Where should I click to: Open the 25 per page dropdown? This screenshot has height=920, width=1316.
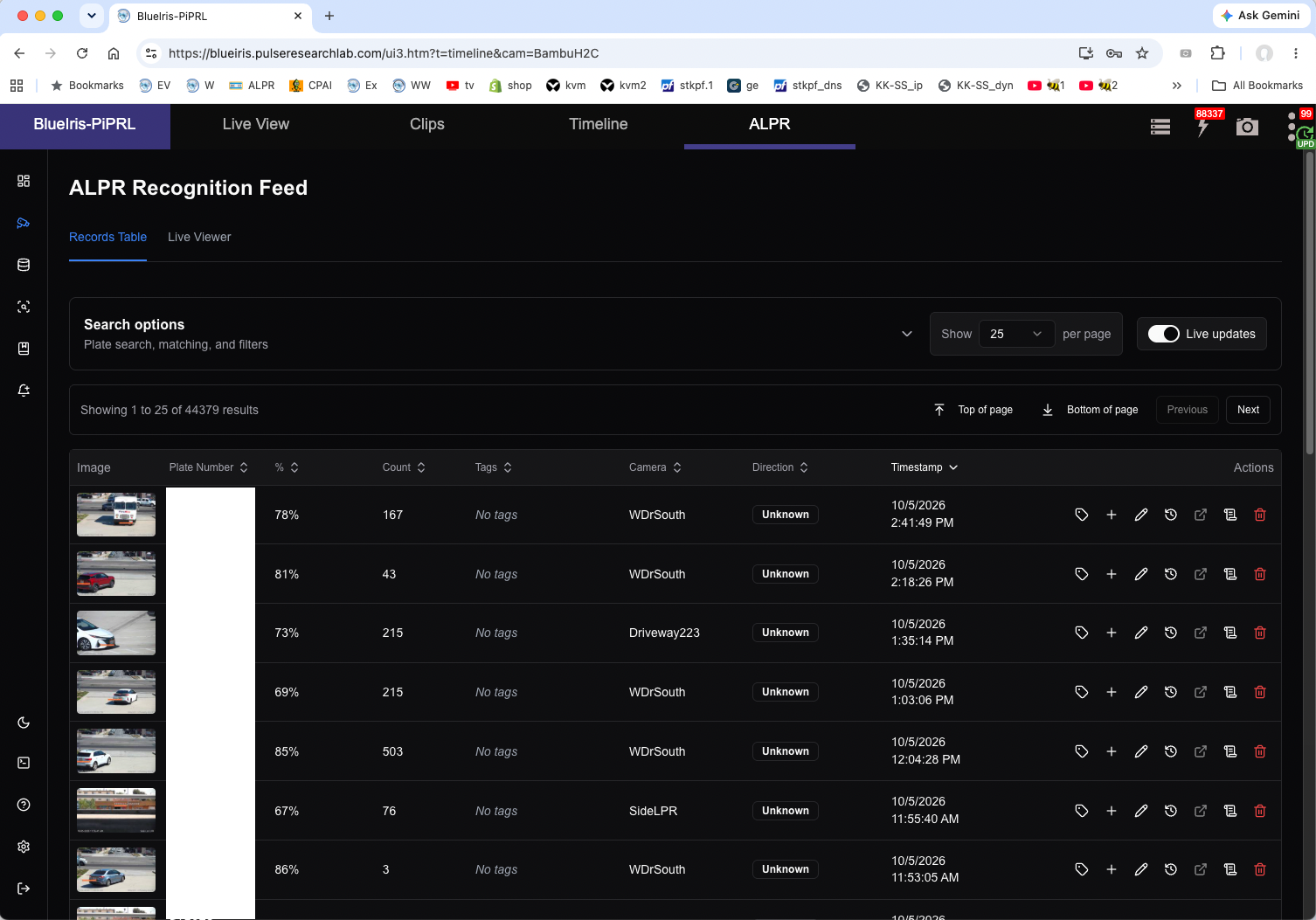pyautogui.click(x=1016, y=334)
